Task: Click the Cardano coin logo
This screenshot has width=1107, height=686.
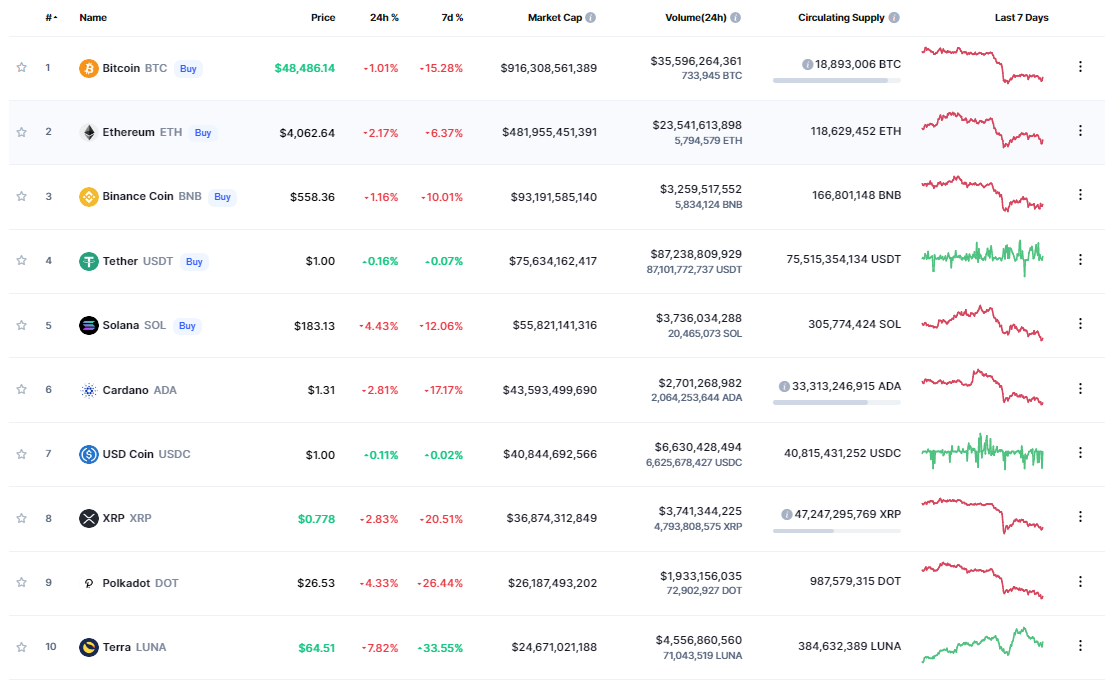Action: click(88, 390)
